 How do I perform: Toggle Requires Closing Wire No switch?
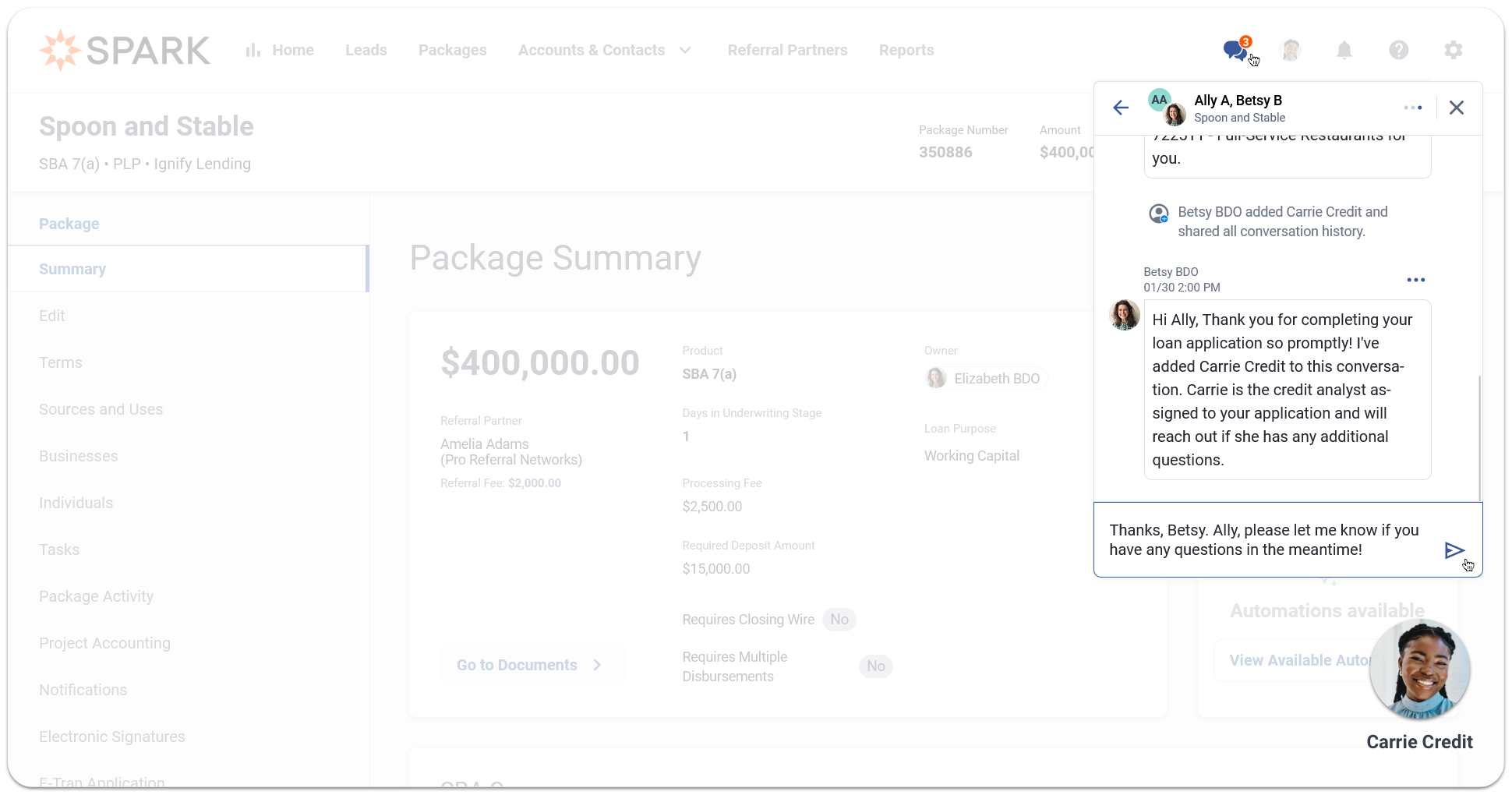pos(839,620)
